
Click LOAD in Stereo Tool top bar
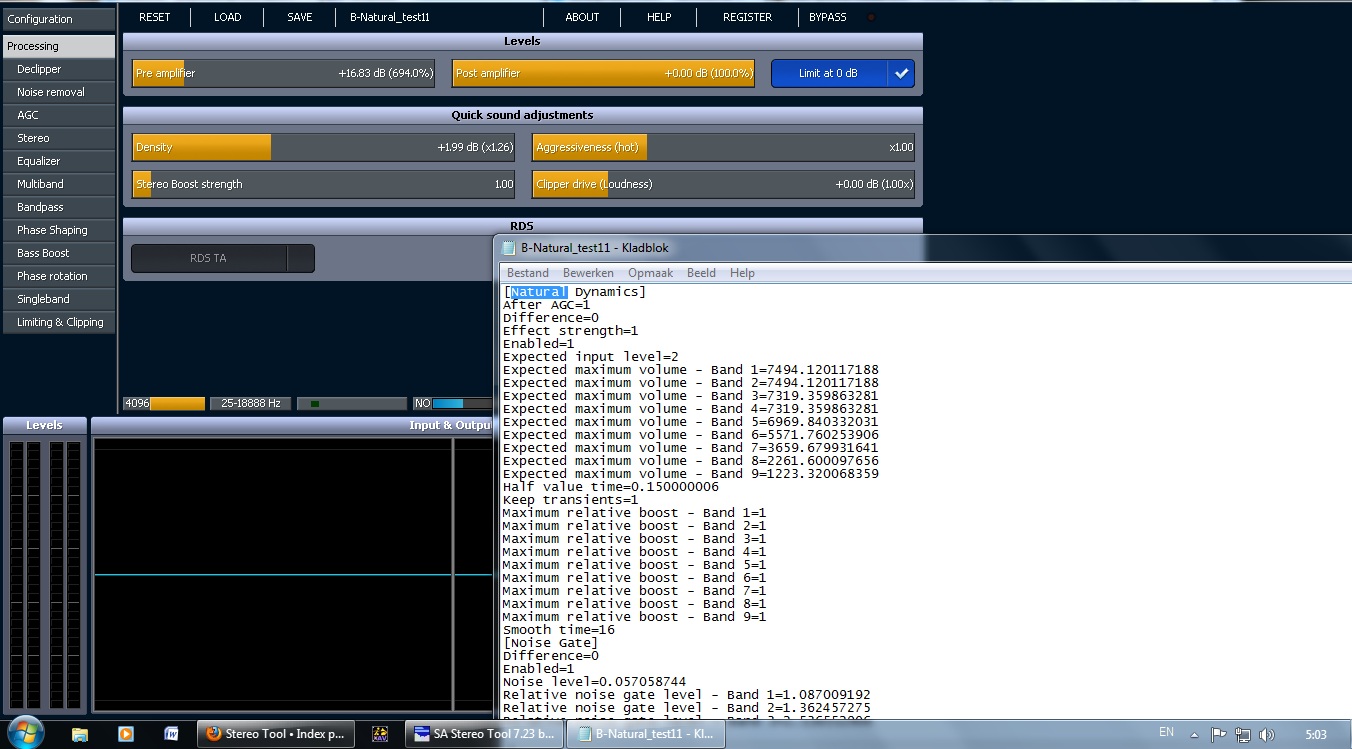(x=228, y=17)
